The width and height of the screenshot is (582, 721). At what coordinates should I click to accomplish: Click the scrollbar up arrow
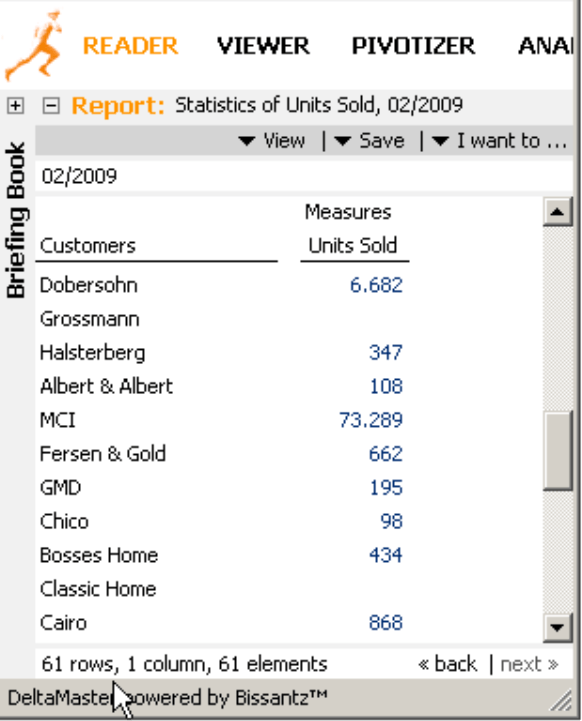click(557, 212)
